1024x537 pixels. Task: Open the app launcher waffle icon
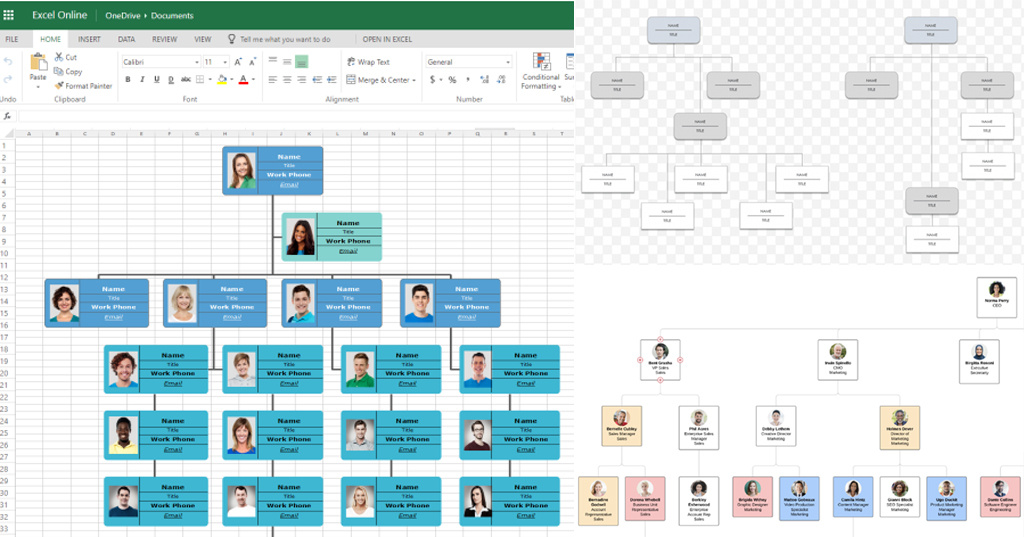8,14
